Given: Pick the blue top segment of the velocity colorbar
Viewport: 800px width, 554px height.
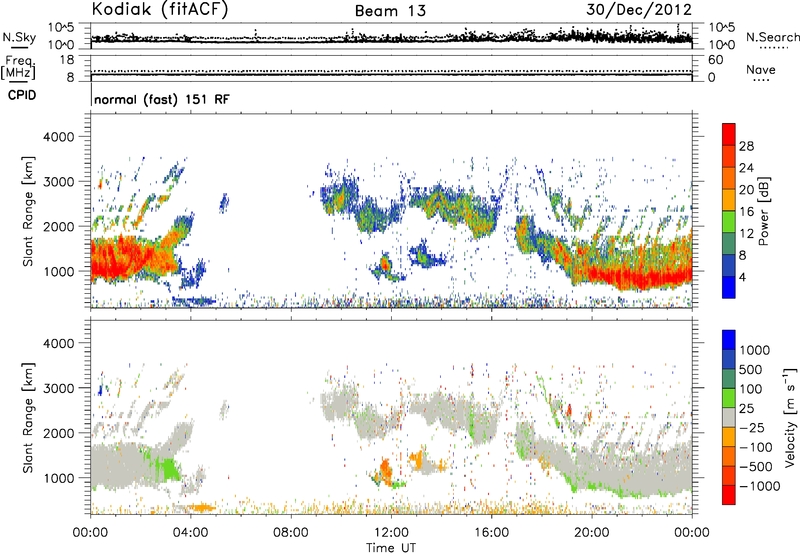Looking at the screenshot, I should (729, 340).
